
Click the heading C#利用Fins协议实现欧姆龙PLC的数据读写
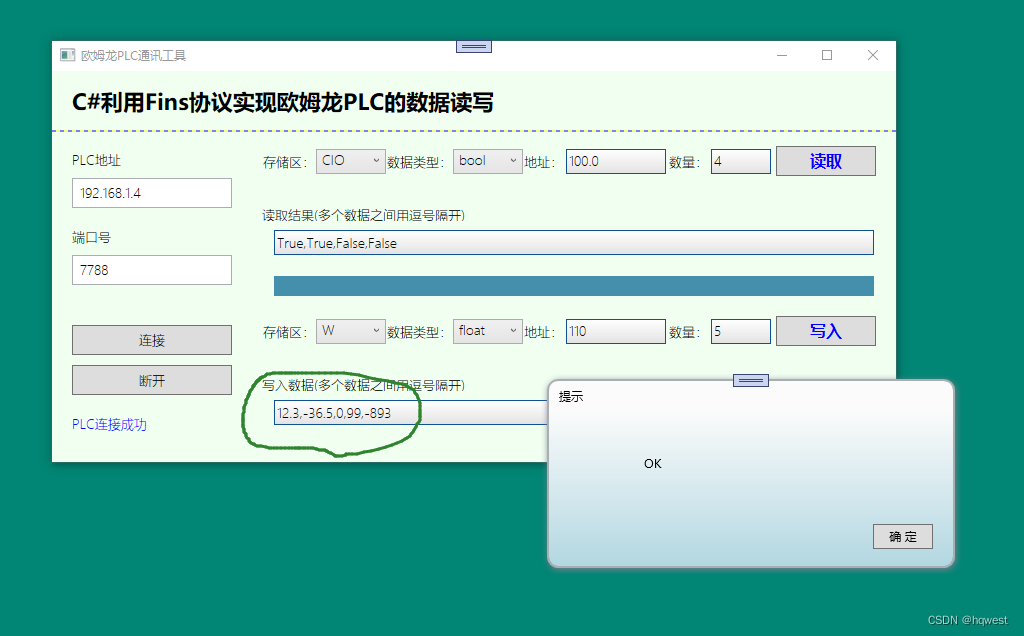coord(282,103)
